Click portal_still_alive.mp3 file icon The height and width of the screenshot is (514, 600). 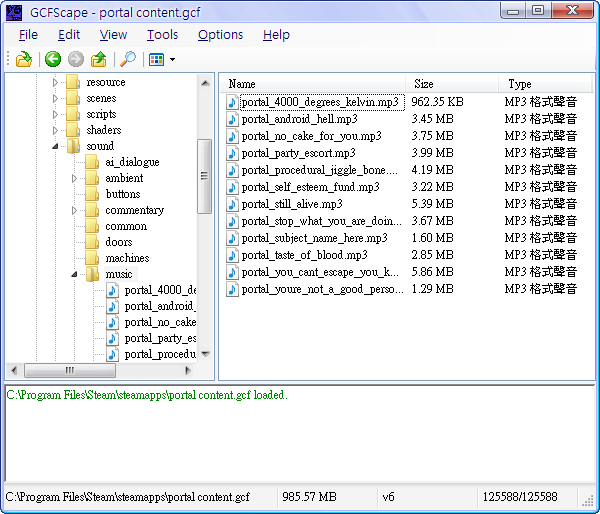click(x=232, y=204)
